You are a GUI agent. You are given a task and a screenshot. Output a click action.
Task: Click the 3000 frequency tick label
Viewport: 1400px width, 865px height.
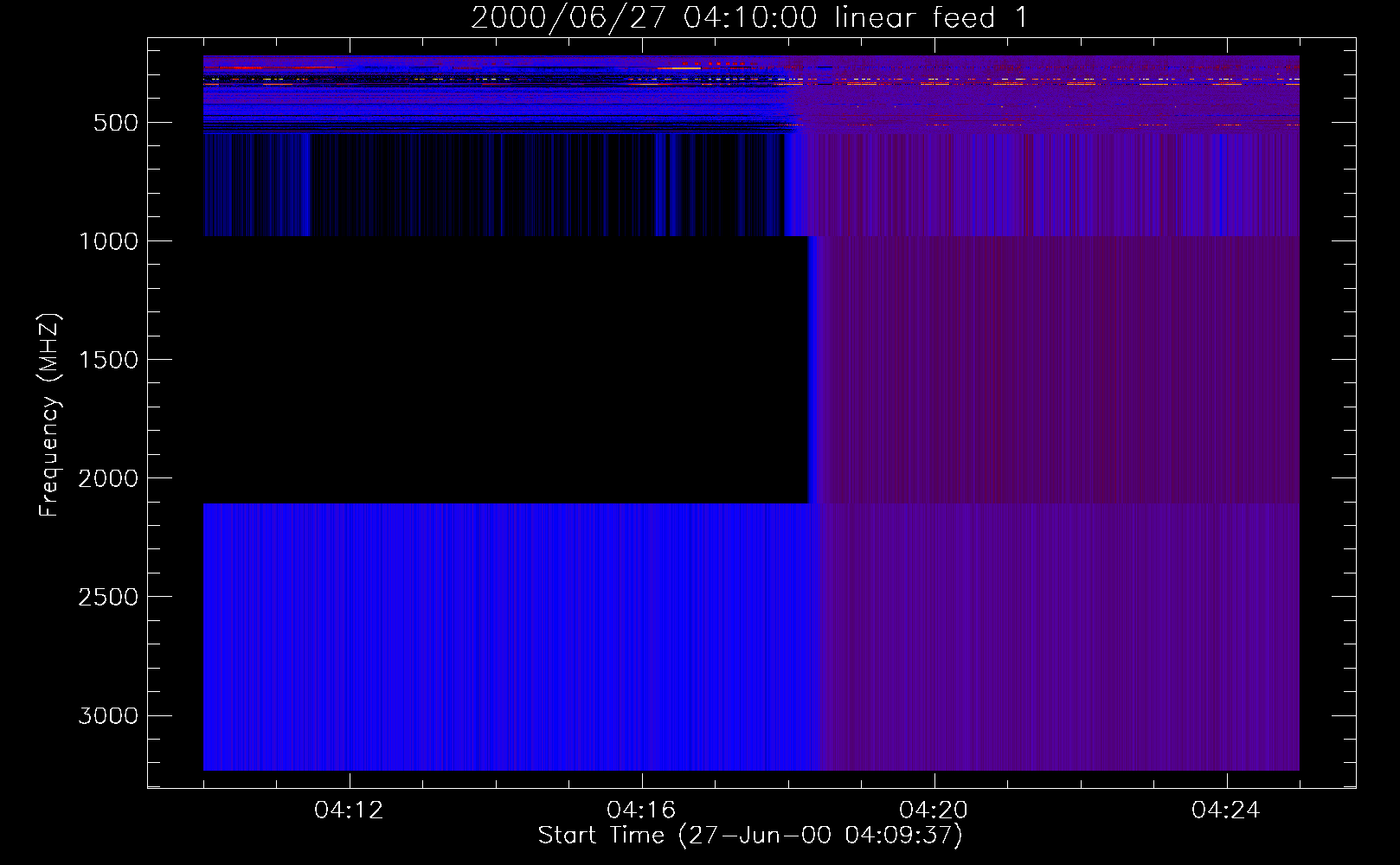(108, 715)
